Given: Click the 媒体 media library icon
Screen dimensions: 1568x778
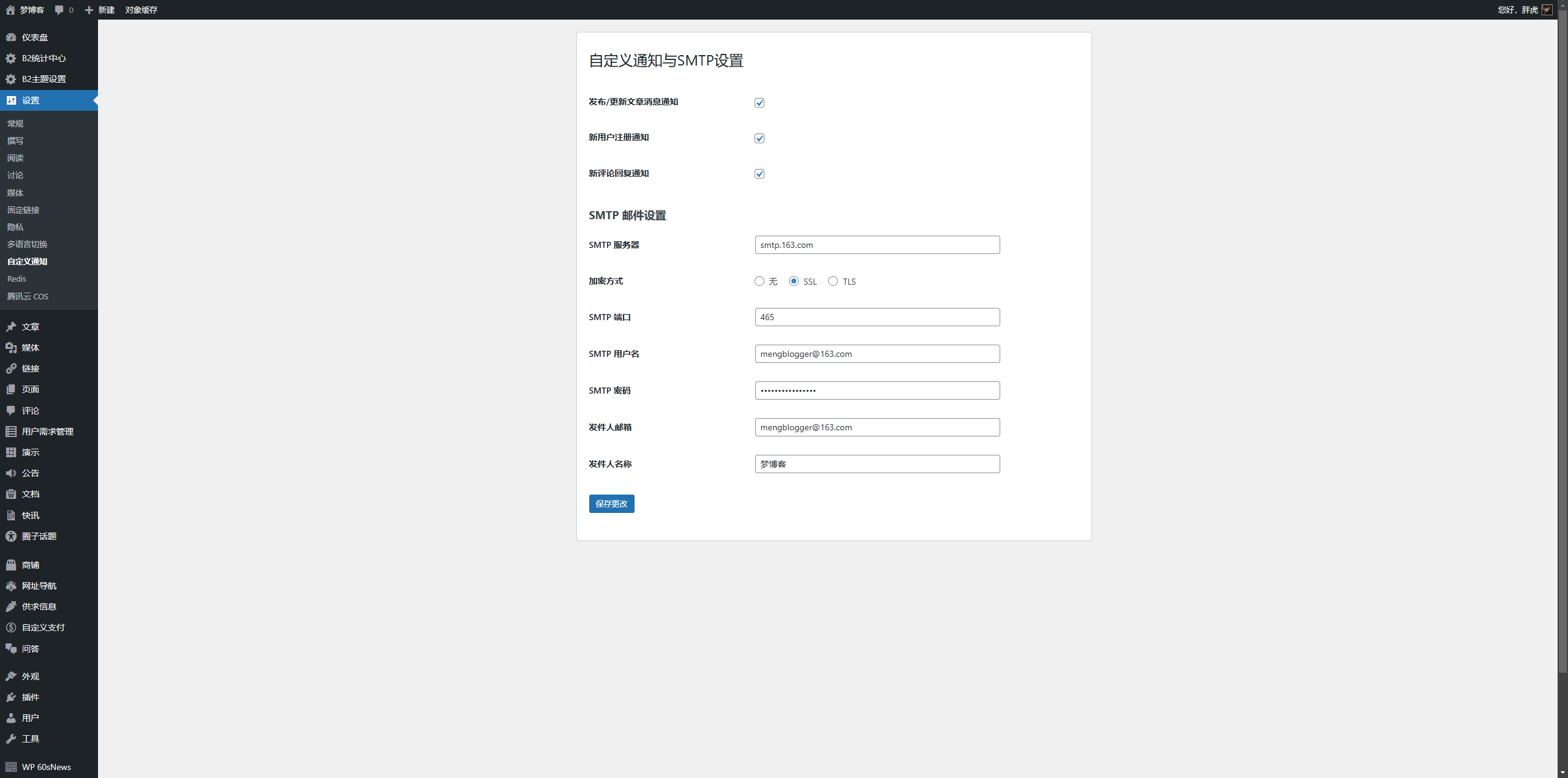Looking at the screenshot, I should 11,348.
